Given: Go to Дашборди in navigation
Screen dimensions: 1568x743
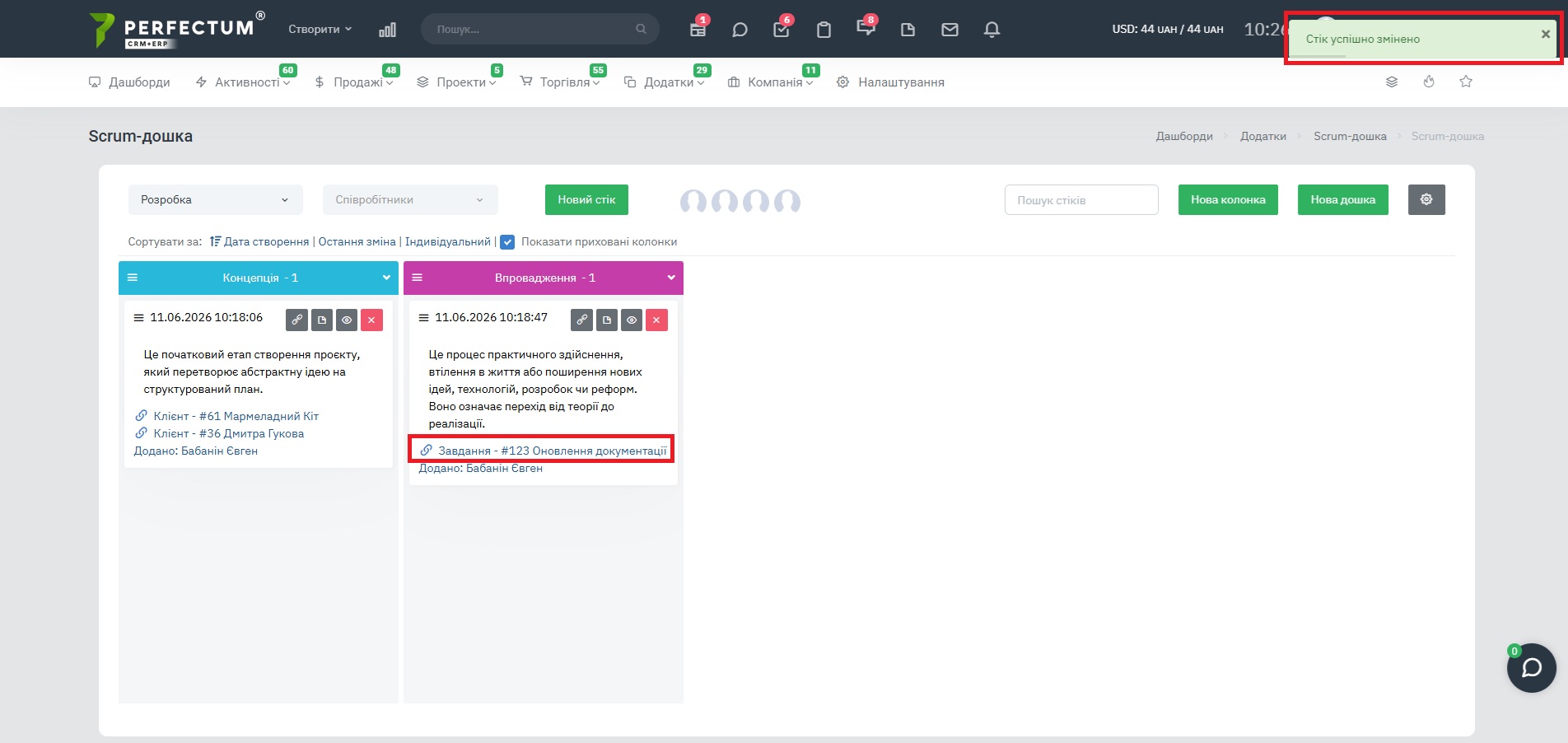Looking at the screenshot, I should pyautogui.click(x=130, y=82).
